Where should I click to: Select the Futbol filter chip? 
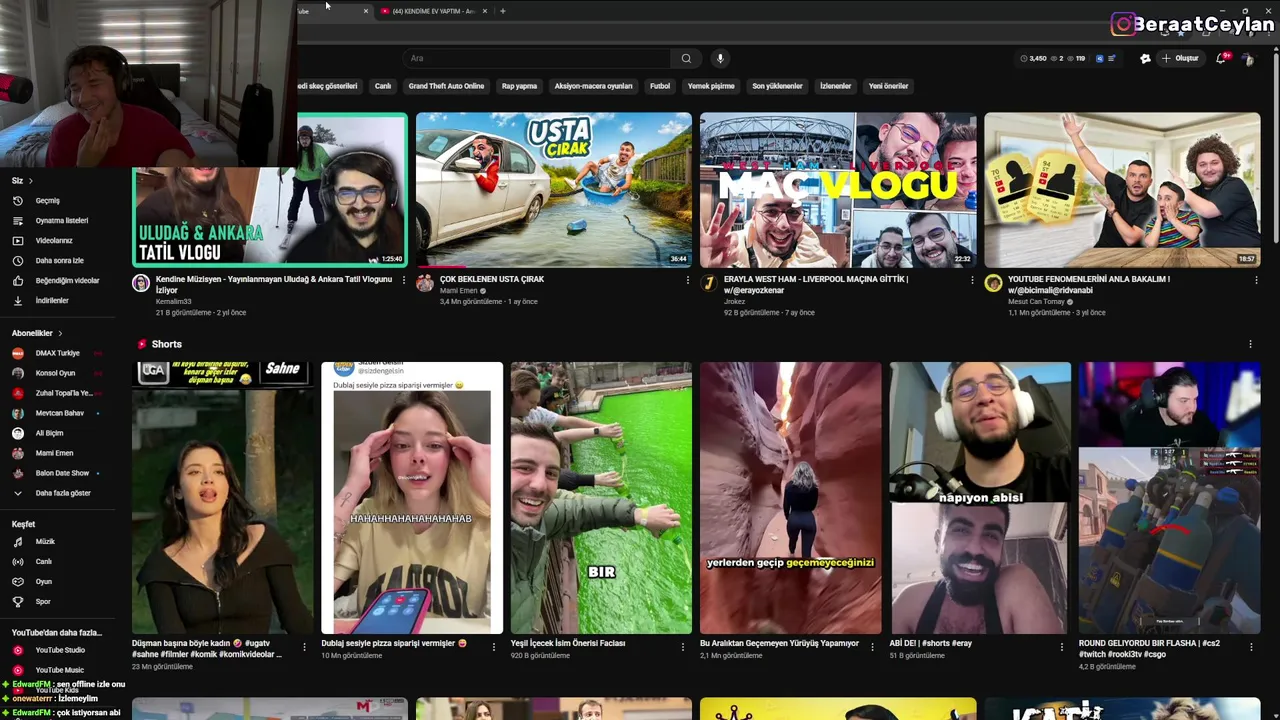pyautogui.click(x=660, y=86)
